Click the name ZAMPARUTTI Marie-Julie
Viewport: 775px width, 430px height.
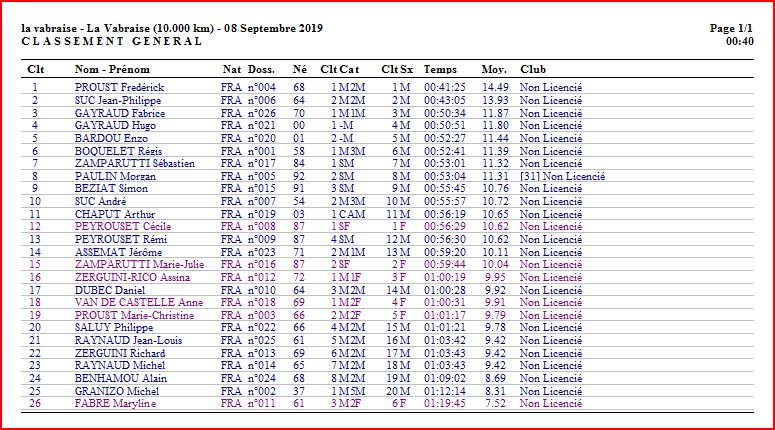(x=139, y=265)
